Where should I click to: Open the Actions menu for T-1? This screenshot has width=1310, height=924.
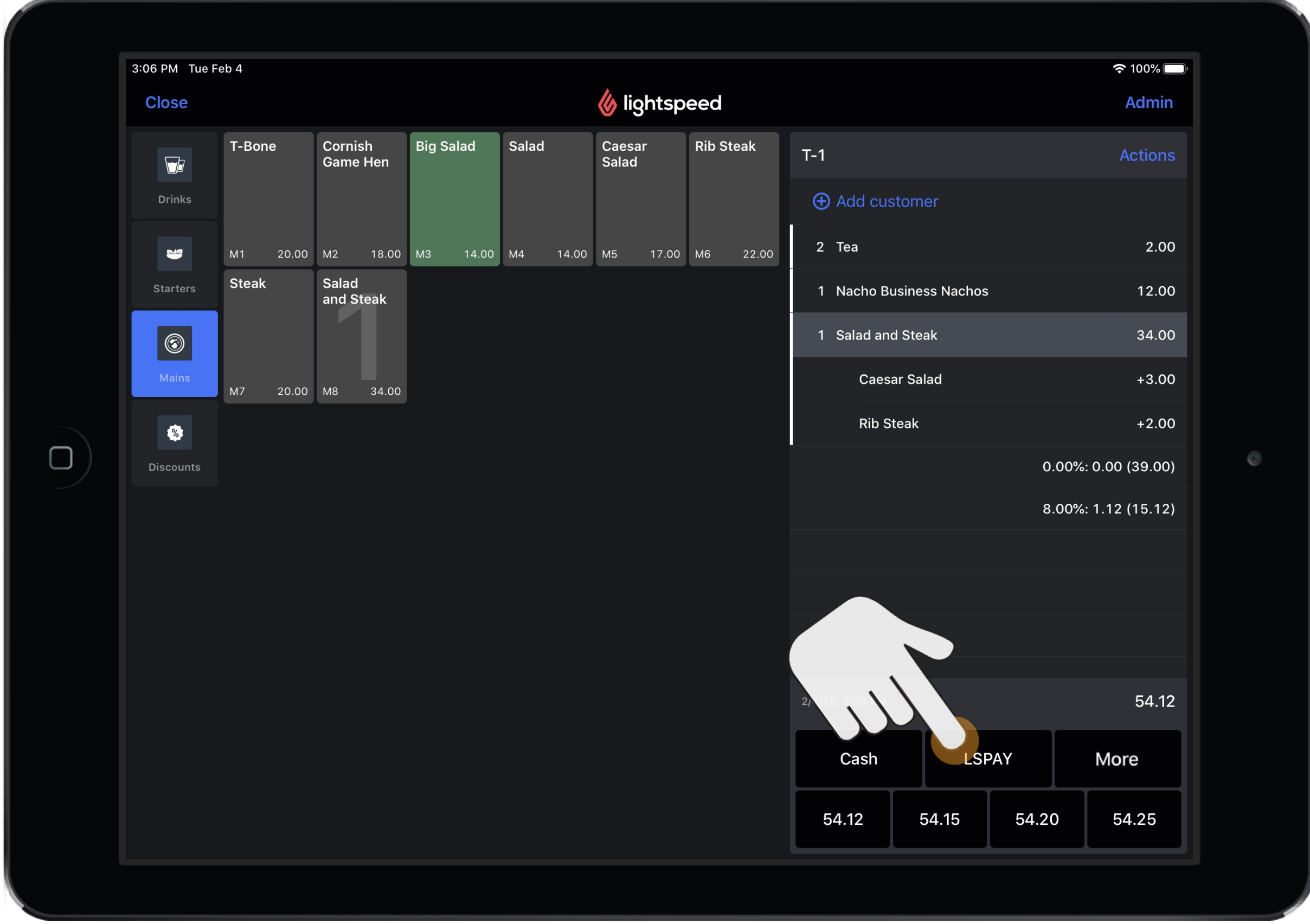click(x=1147, y=155)
